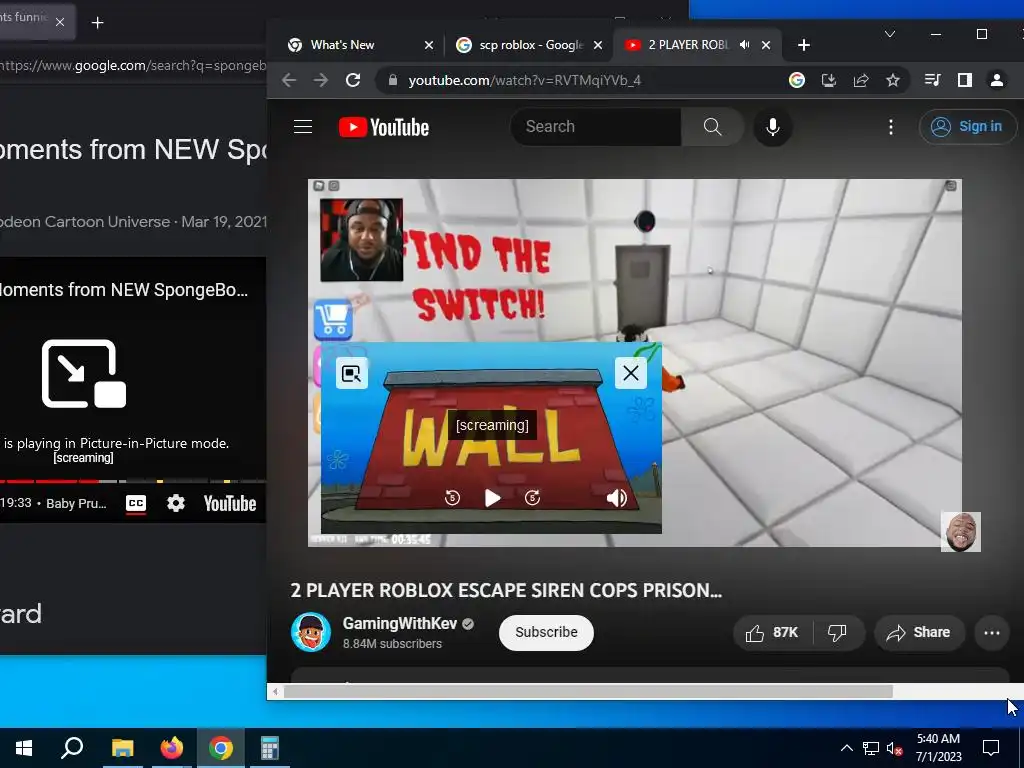Mute the picture-in-picture volume
Viewport: 1024px width, 768px height.
point(616,498)
